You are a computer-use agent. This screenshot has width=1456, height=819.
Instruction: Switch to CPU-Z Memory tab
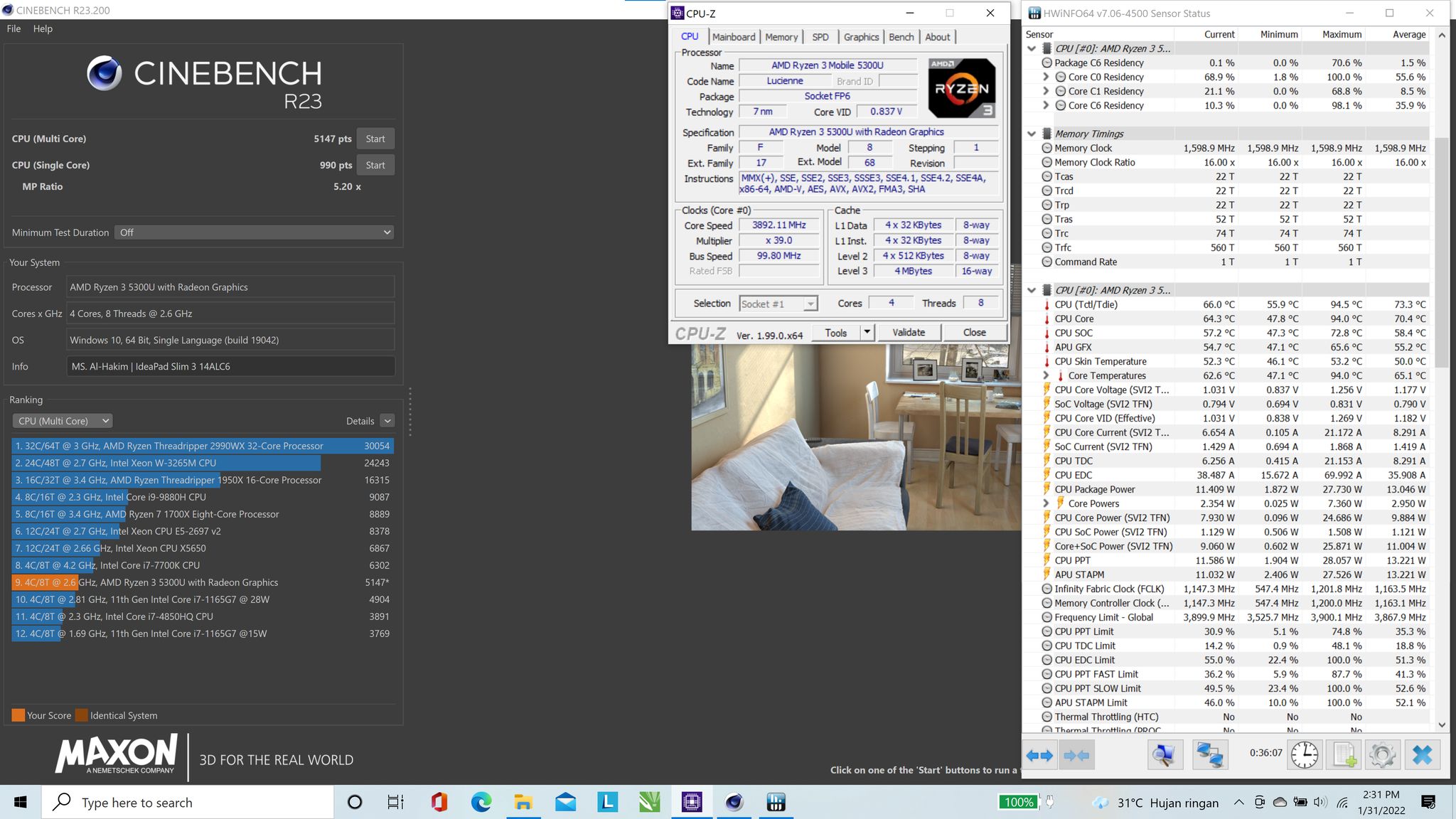tap(781, 37)
